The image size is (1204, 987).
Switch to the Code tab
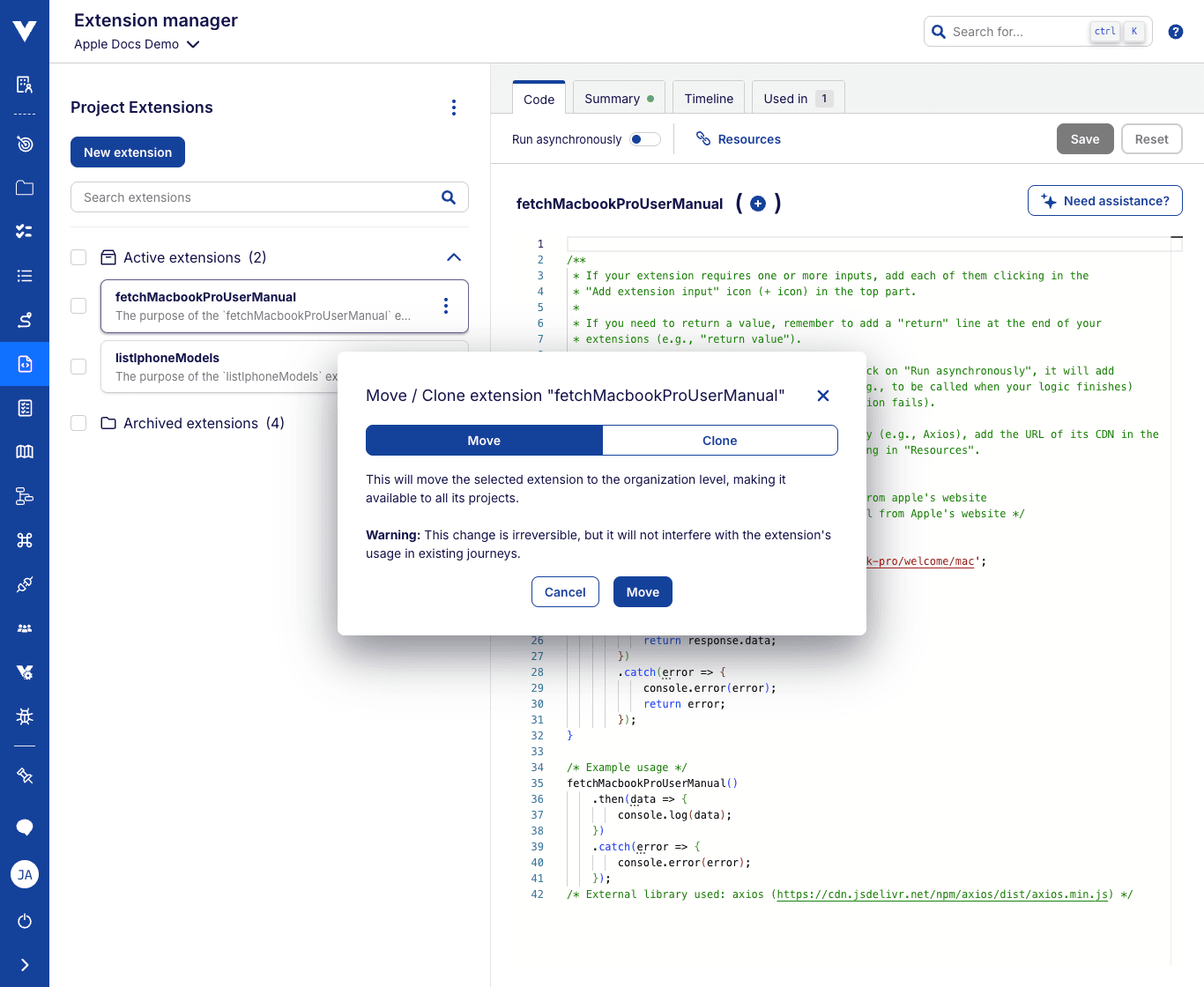tap(539, 99)
